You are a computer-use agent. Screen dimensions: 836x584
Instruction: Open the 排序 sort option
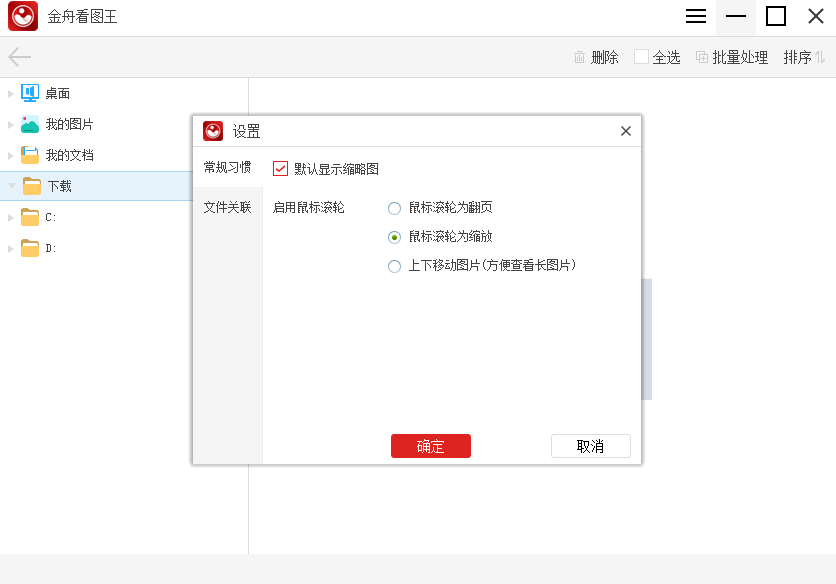coord(797,57)
